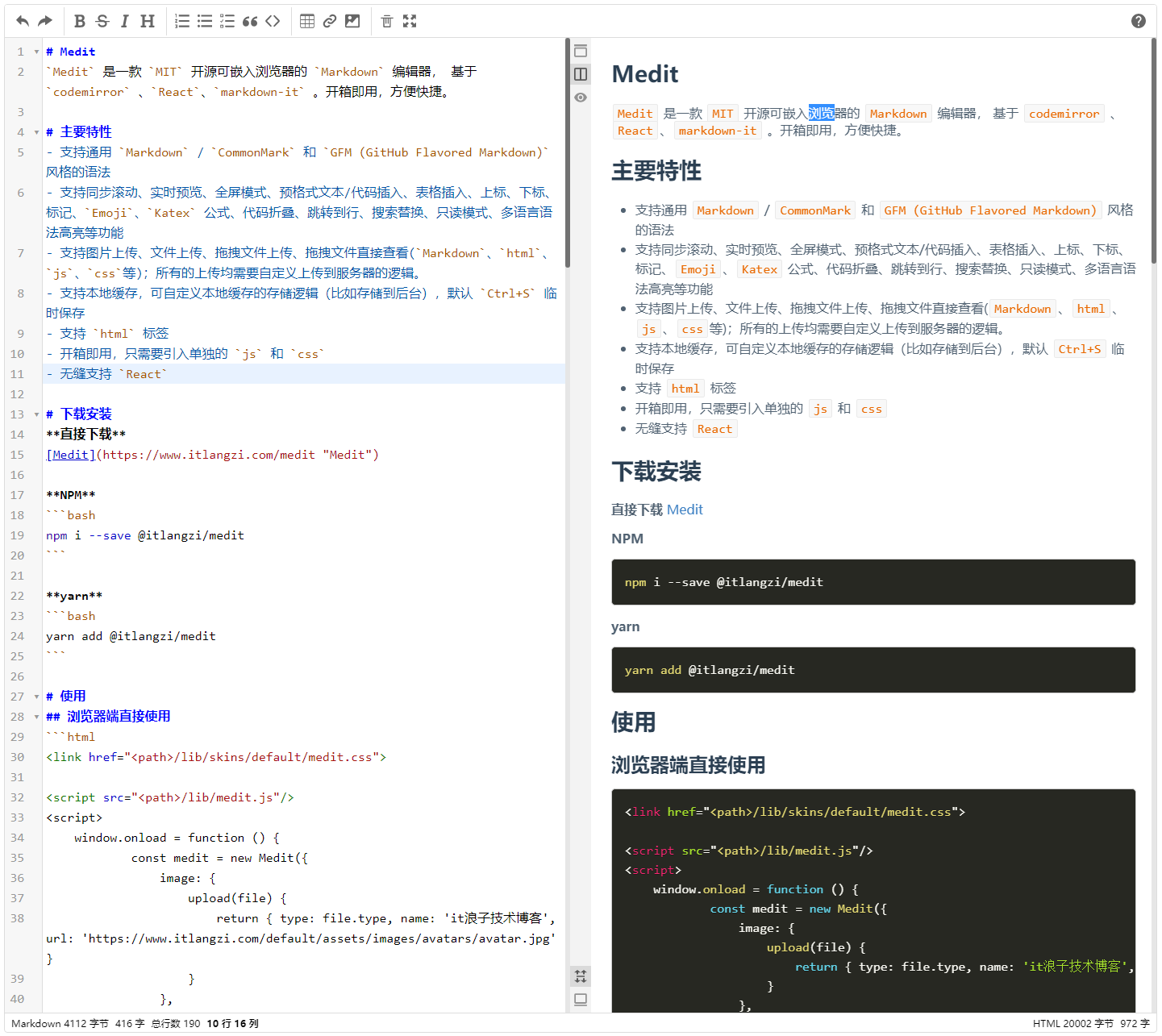This screenshot has height=1036, width=1162.
Task: Collapse the '# Medit' section at line 1
Action: [36, 52]
